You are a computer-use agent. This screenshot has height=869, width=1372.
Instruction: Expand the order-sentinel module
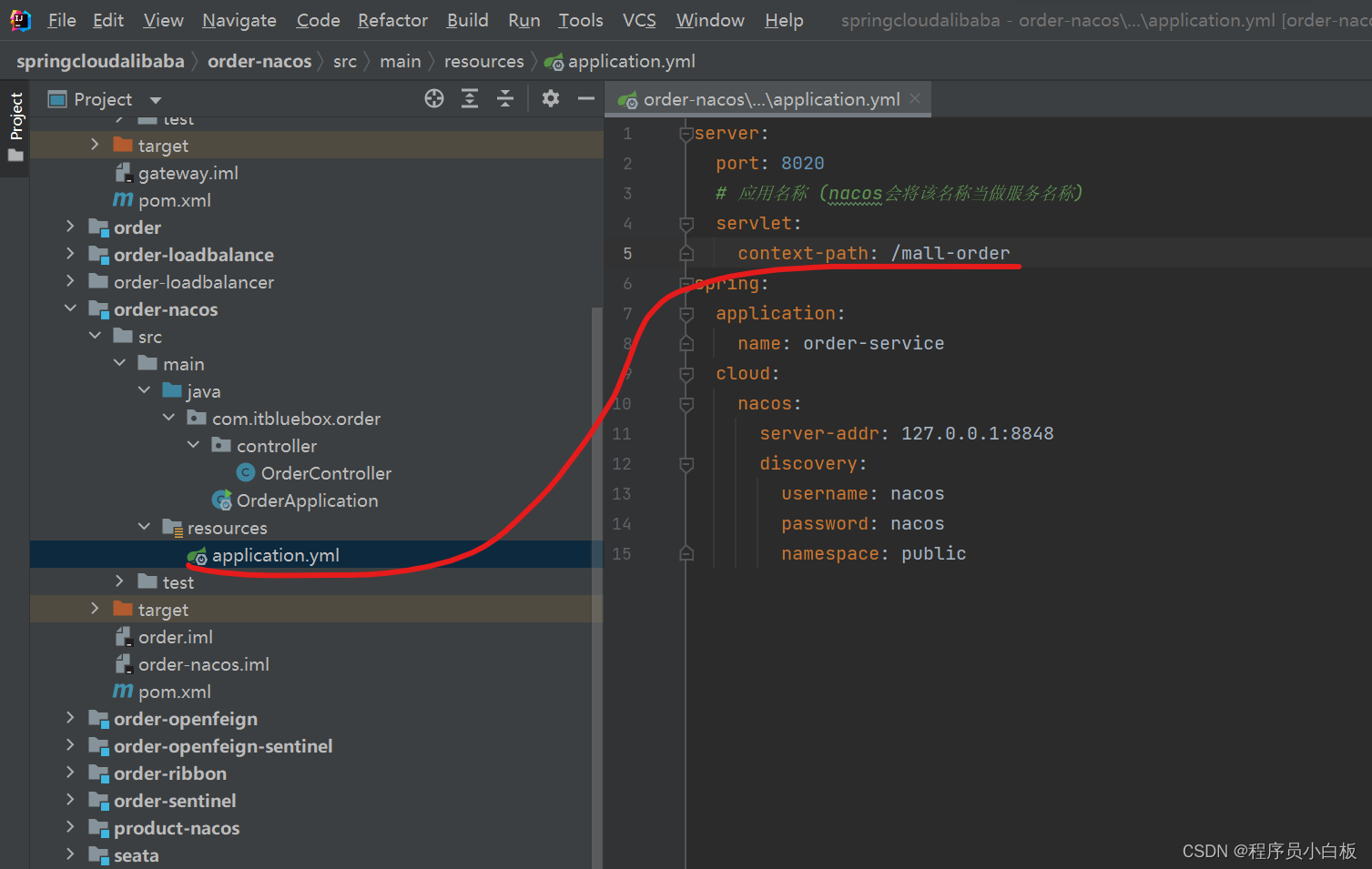70,800
